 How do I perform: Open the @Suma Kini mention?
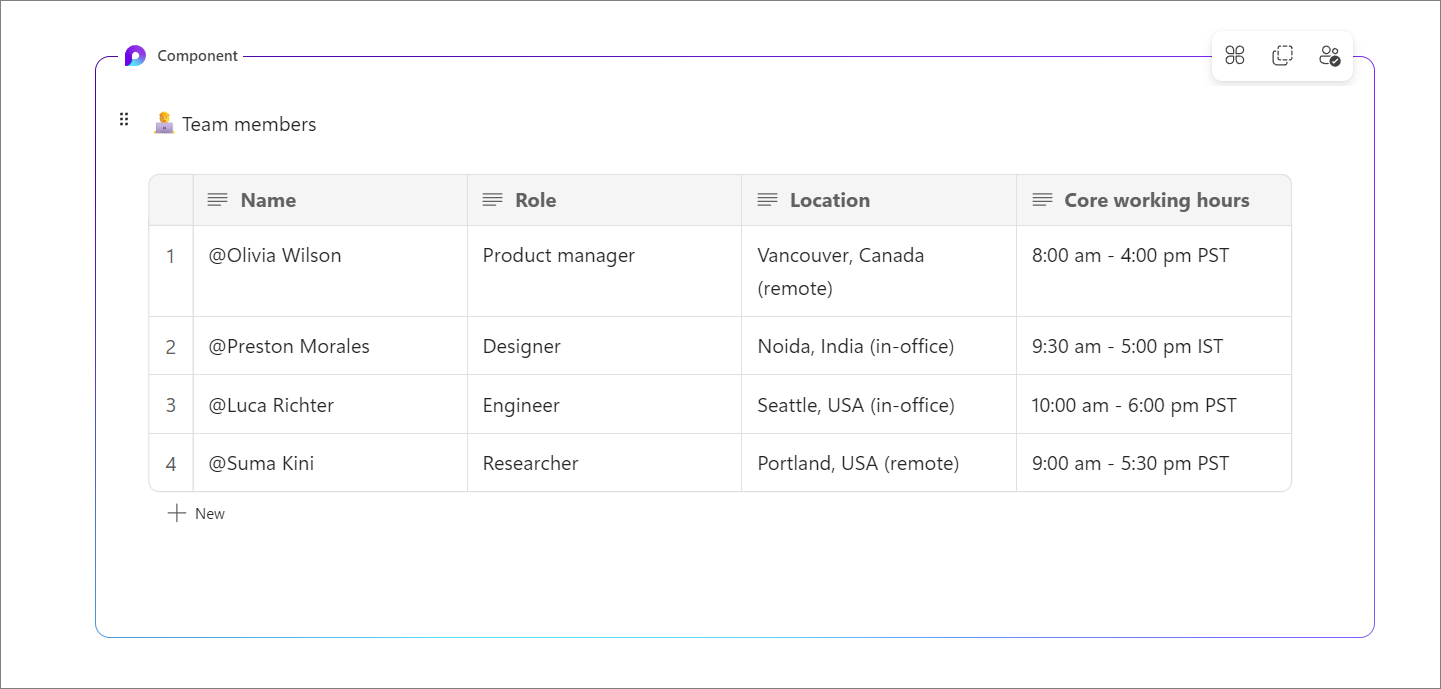(x=261, y=463)
